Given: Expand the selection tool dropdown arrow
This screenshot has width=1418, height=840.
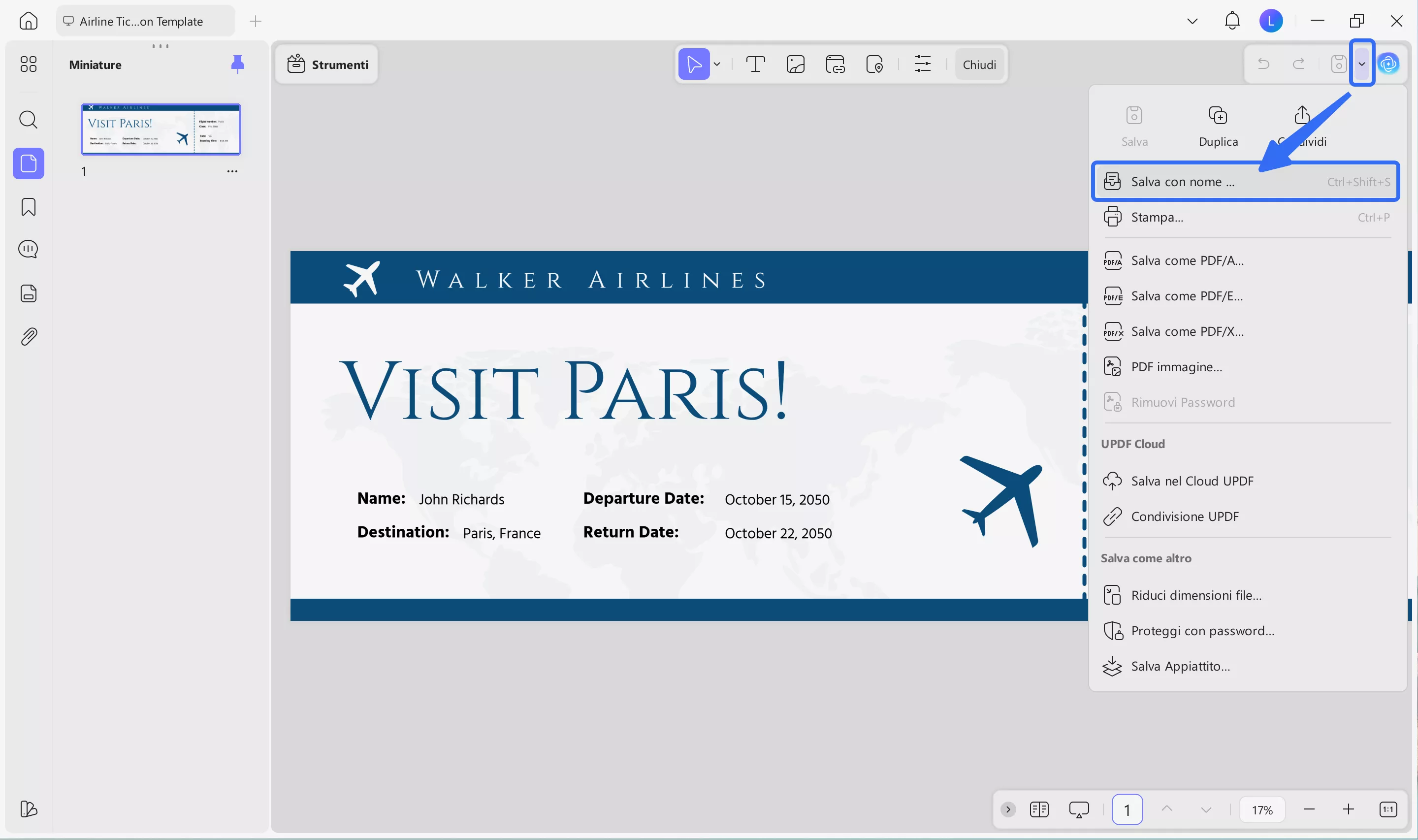Looking at the screenshot, I should coord(717,65).
